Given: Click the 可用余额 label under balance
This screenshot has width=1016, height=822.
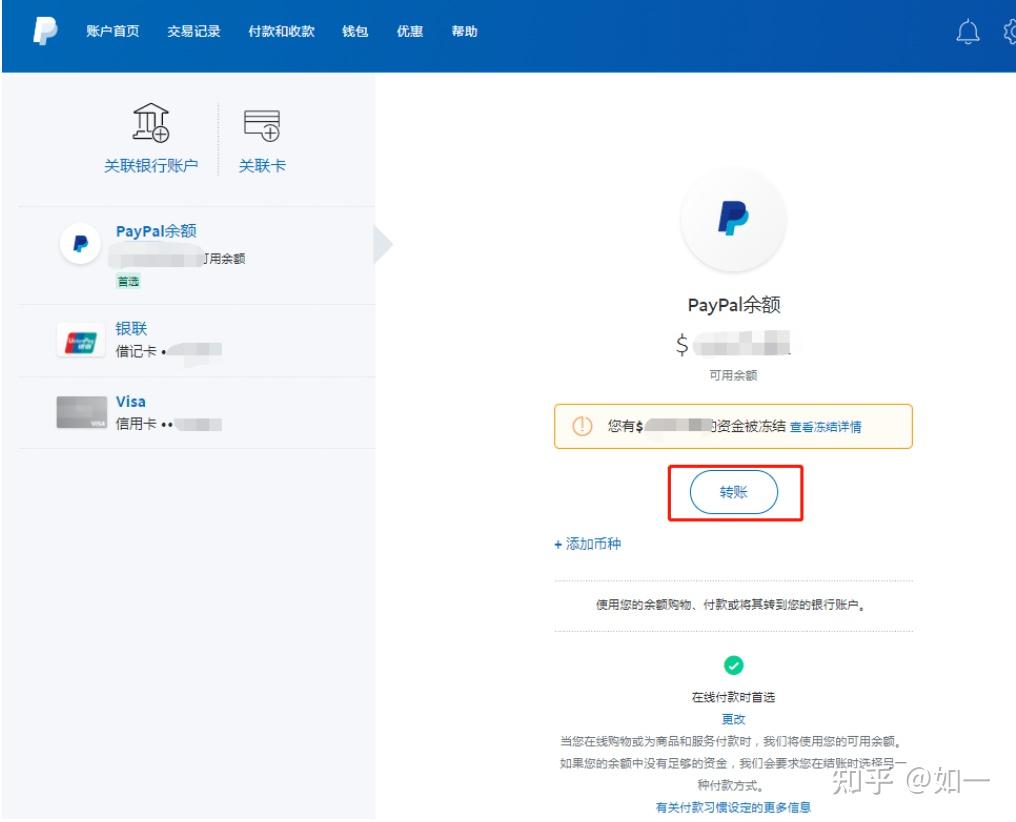Looking at the screenshot, I should coord(733,375).
